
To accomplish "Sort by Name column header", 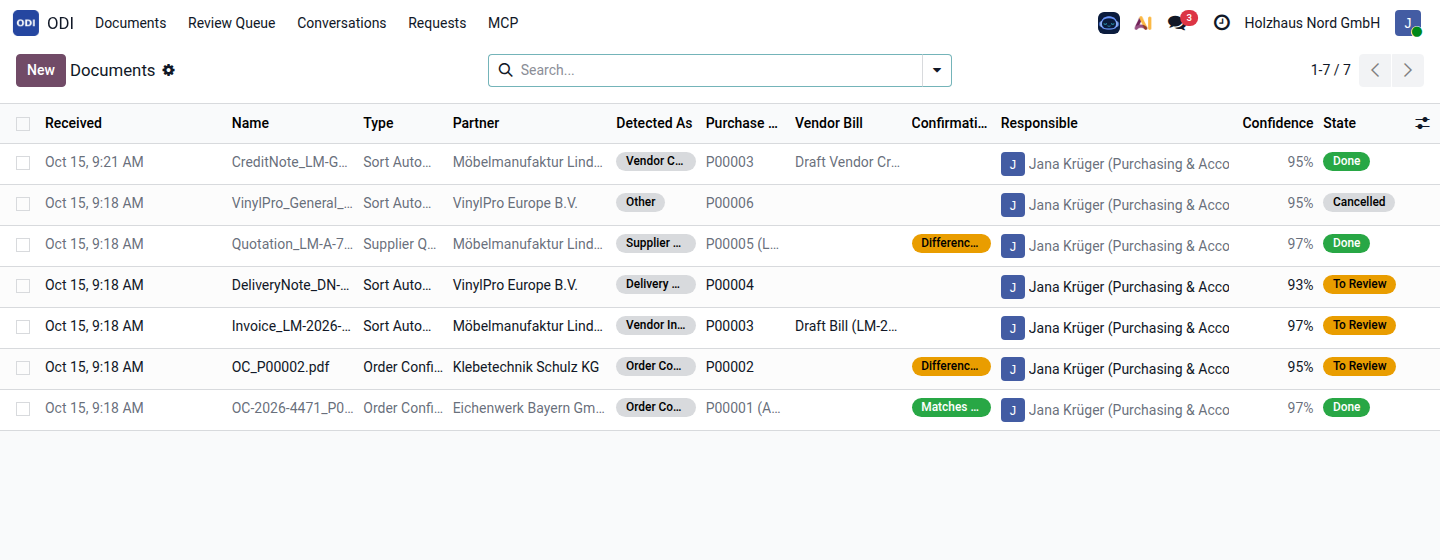I will pyautogui.click(x=250, y=123).
